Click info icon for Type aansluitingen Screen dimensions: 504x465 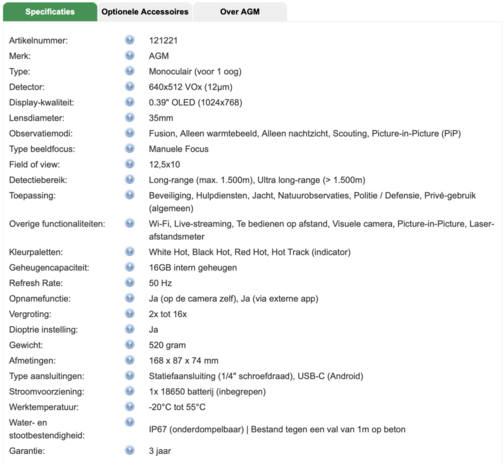130,376
